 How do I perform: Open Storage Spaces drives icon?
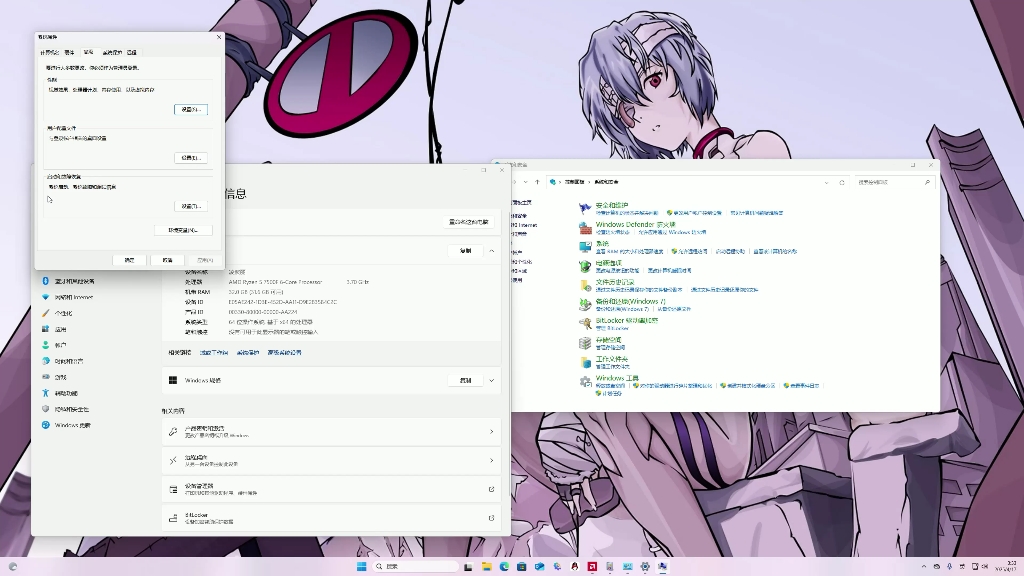coord(585,343)
